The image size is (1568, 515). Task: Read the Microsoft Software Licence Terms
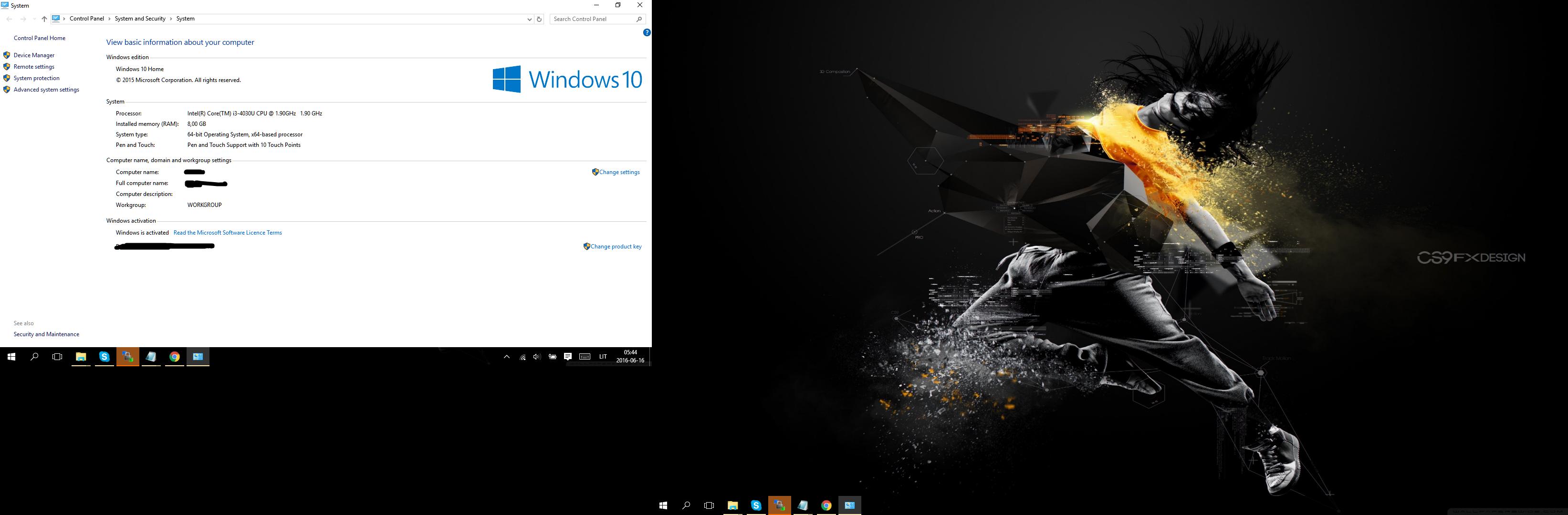pyautogui.click(x=228, y=233)
